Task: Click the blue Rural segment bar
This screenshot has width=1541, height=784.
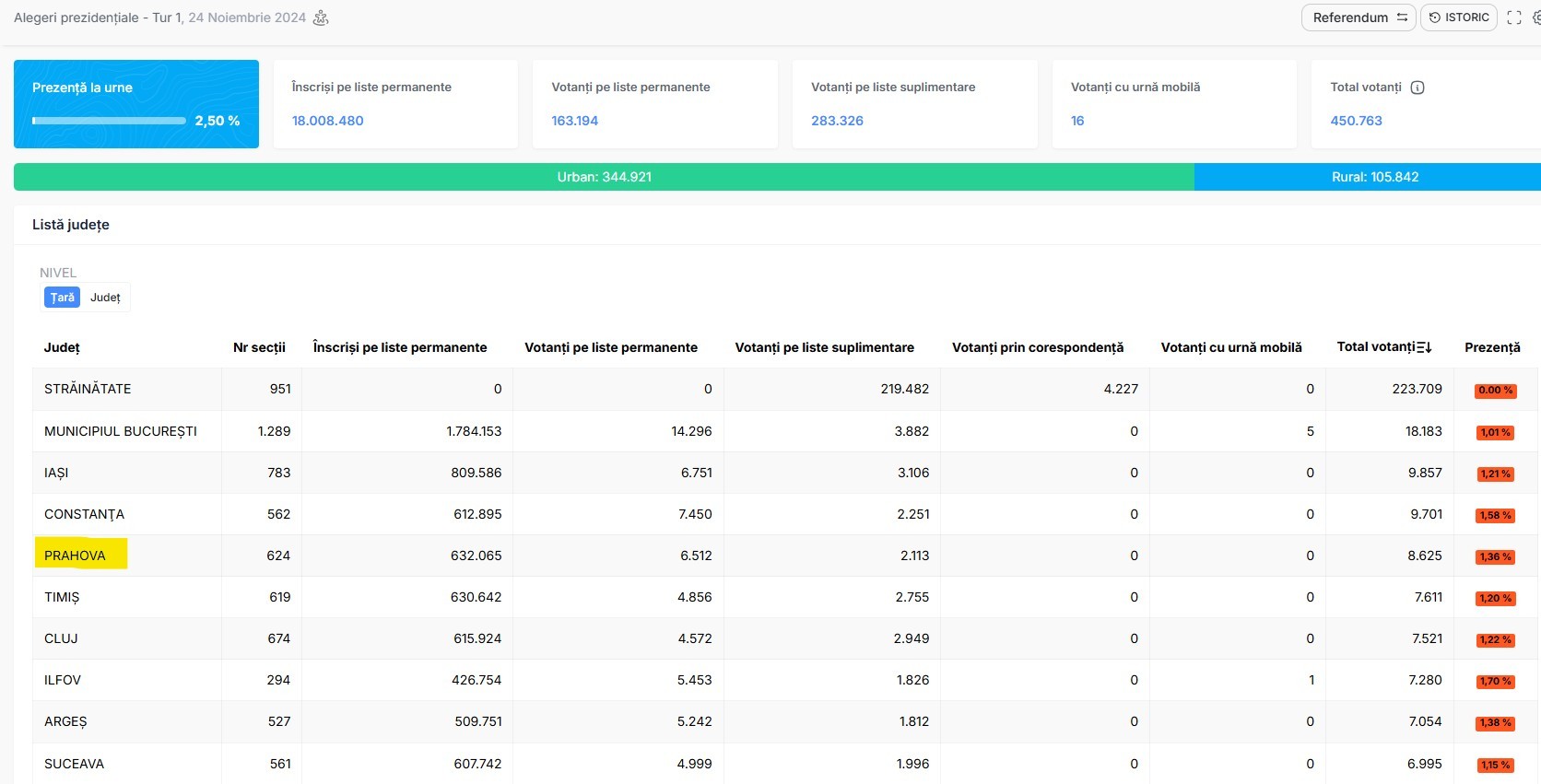Action: [x=1374, y=177]
